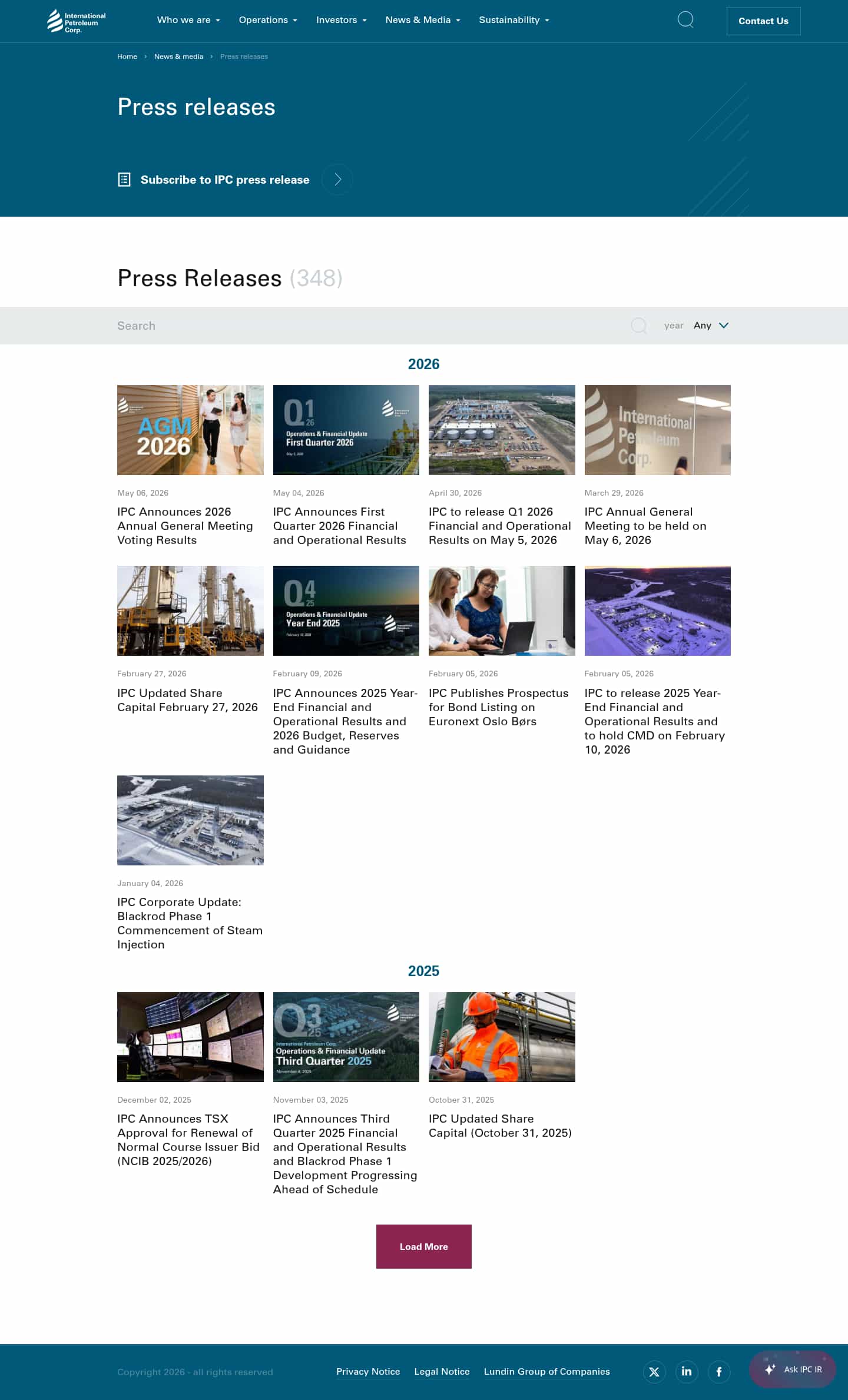Open IPC Announces 2026 AGM Voting Results
848x1400 pixels.
point(185,526)
